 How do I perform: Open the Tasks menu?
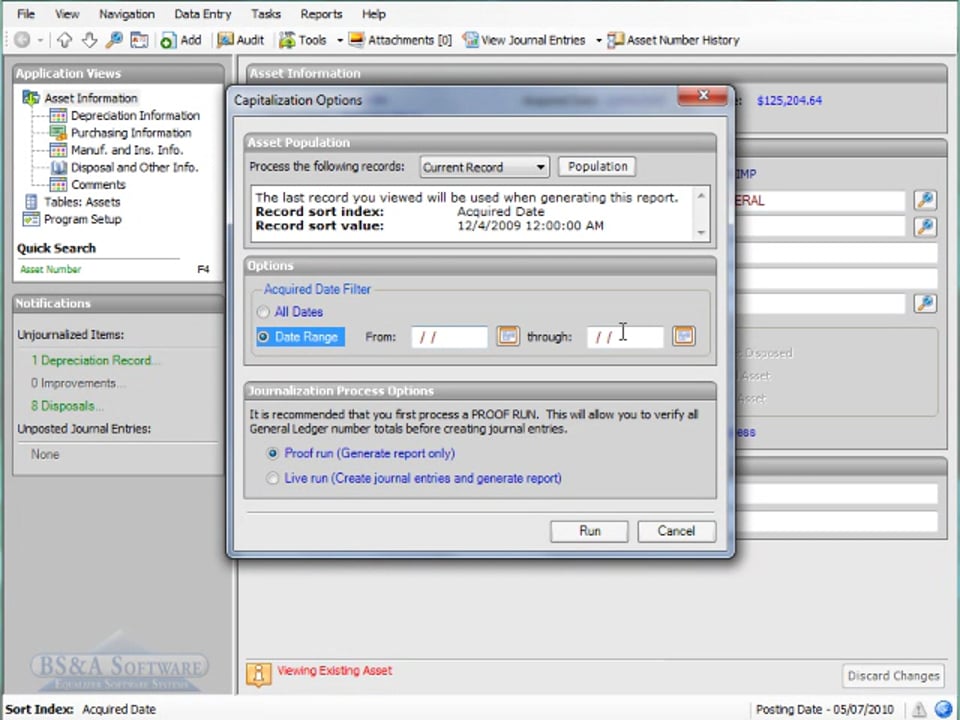[x=266, y=13]
